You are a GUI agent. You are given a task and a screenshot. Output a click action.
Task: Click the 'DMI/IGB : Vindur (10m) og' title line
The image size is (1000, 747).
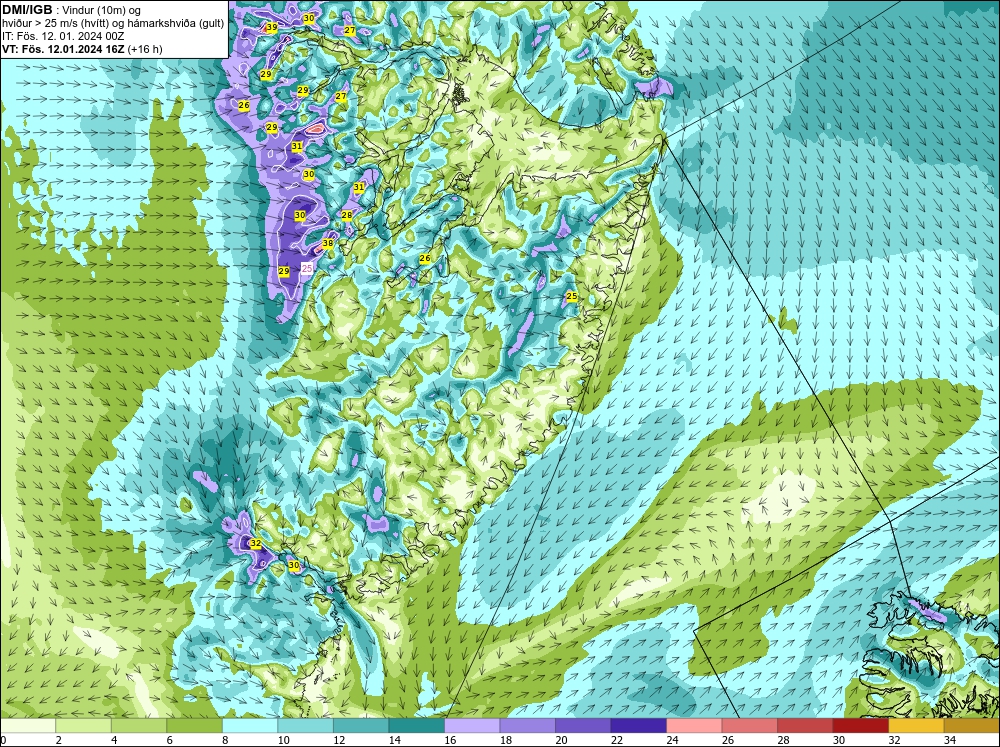(71, 10)
